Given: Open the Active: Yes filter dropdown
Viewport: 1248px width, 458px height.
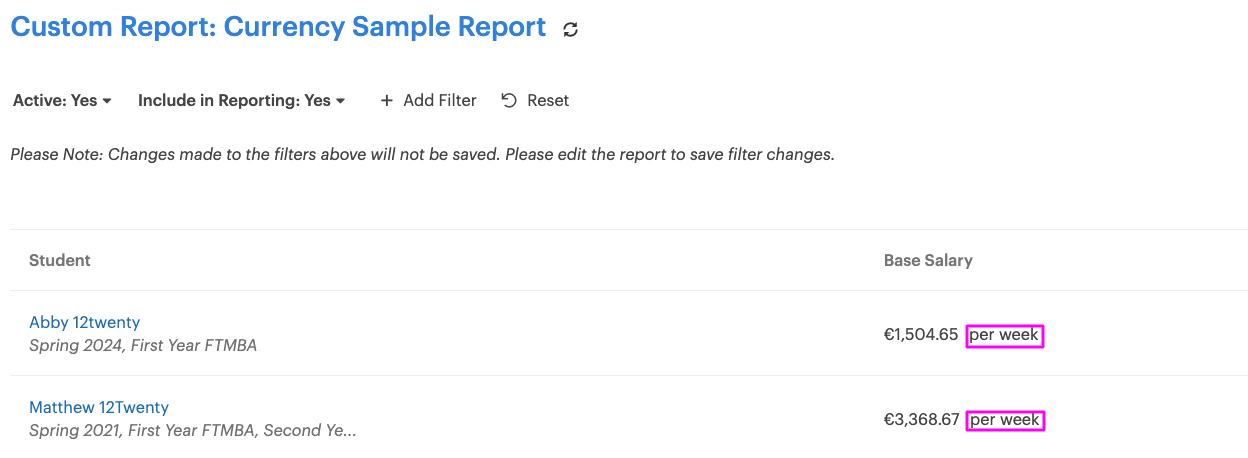Looking at the screenshot, I should click(x=62, y=100).
